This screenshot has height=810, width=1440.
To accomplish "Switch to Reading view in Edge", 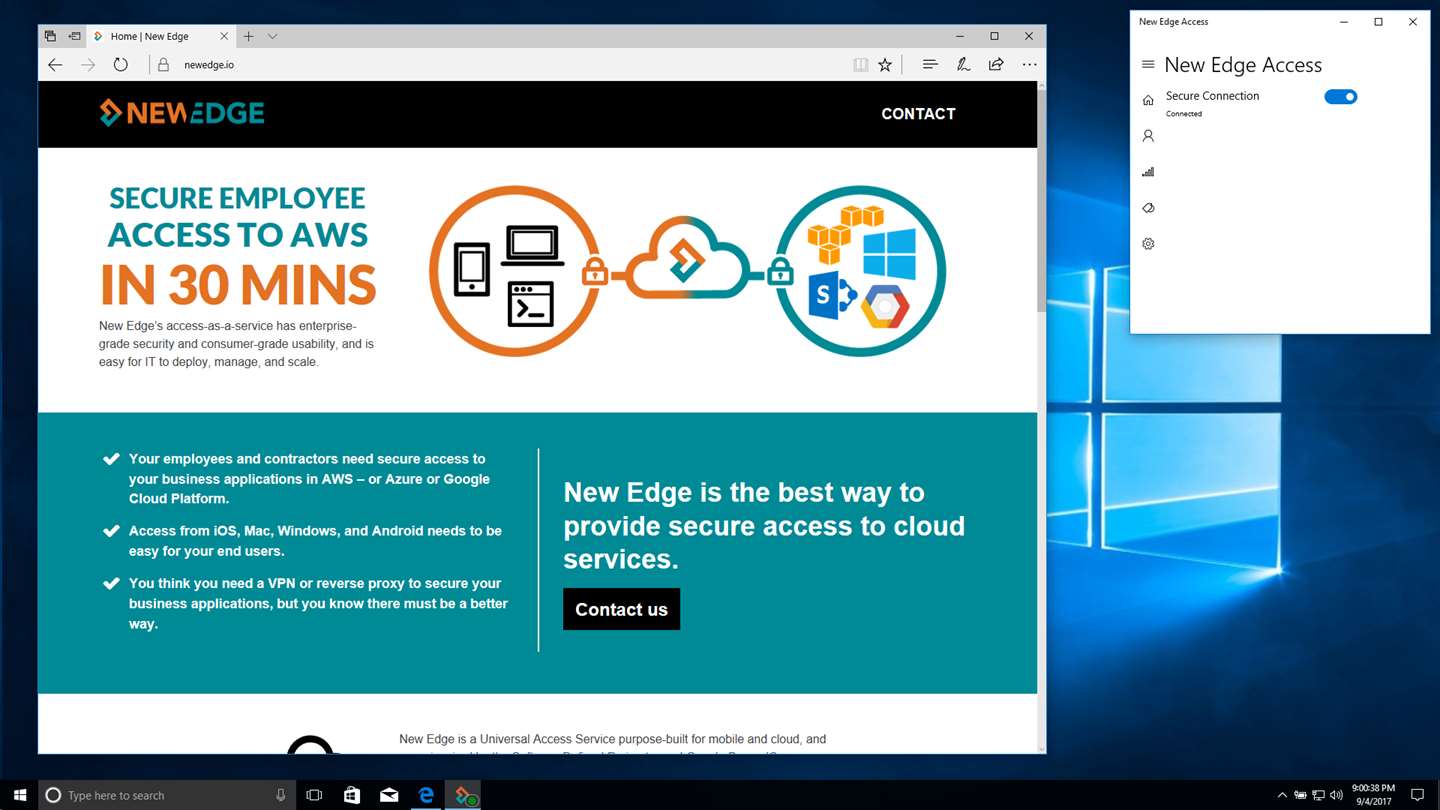I will [x=860, y=65].
